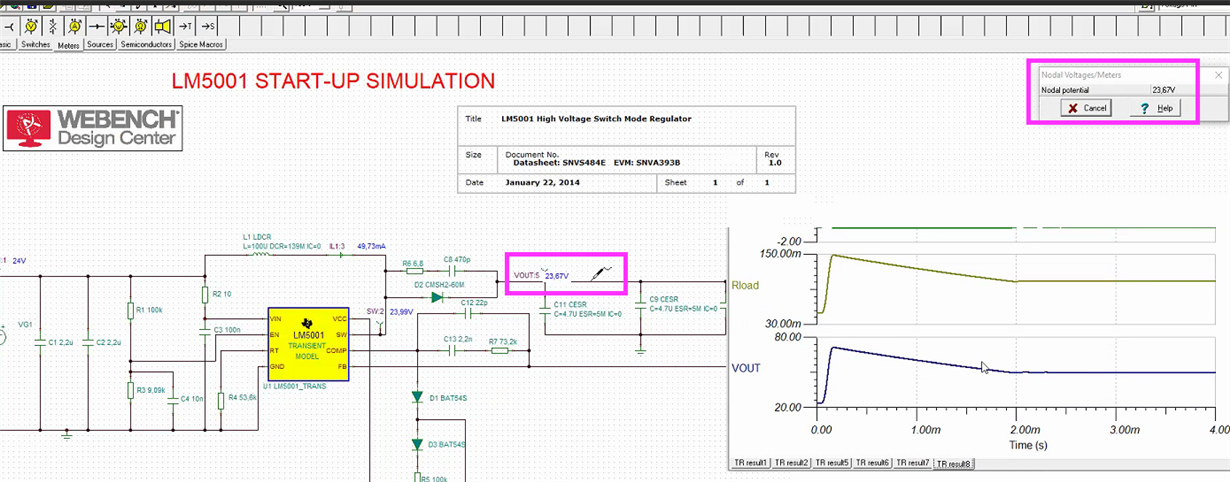This screenshot has width=1230, height=482.
Task: Select capacitor C4 10n
Action: pos(187,399)
